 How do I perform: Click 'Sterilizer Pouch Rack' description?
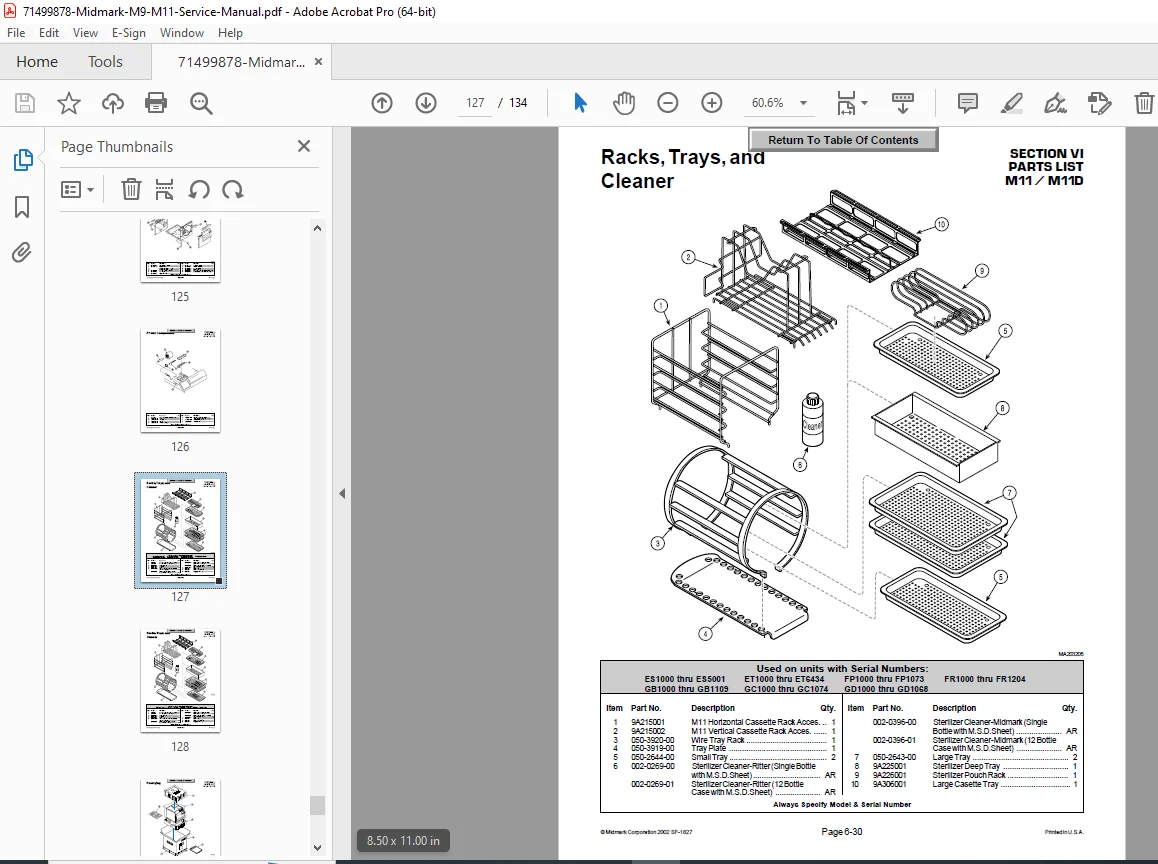(x=969, y=775)
